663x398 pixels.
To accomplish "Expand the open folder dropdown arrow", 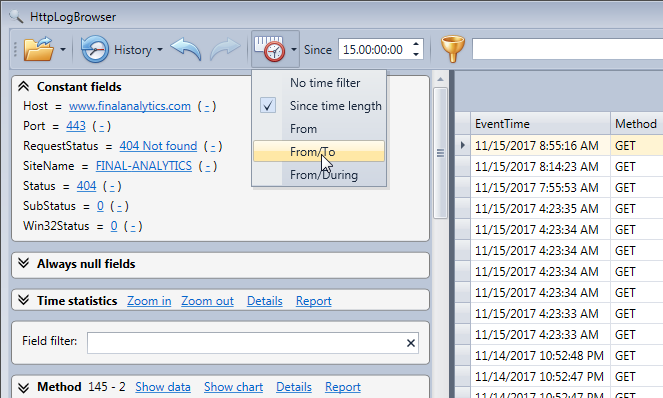I will tap(63, 49).
